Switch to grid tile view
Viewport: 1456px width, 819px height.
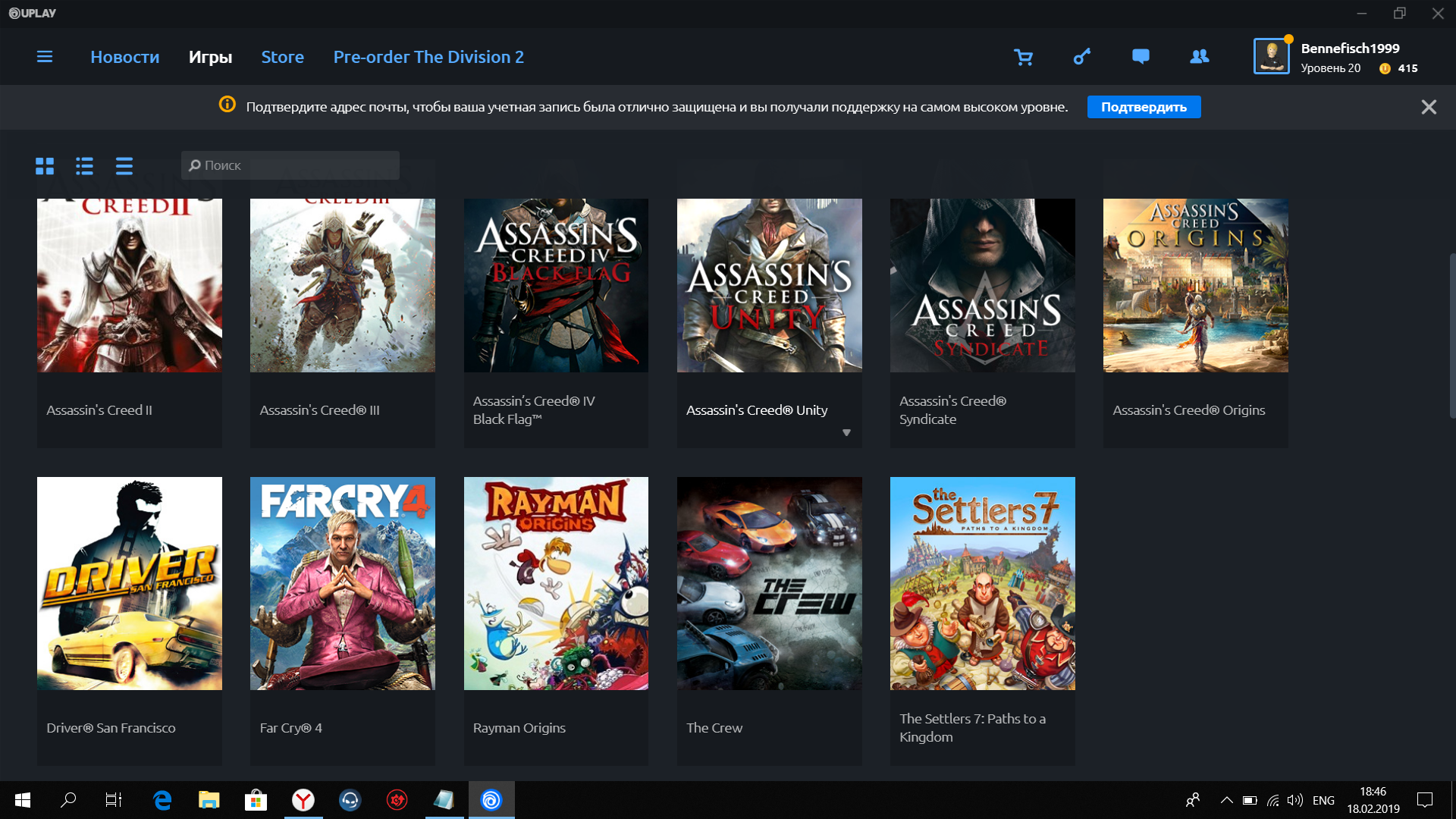(45, 165)
